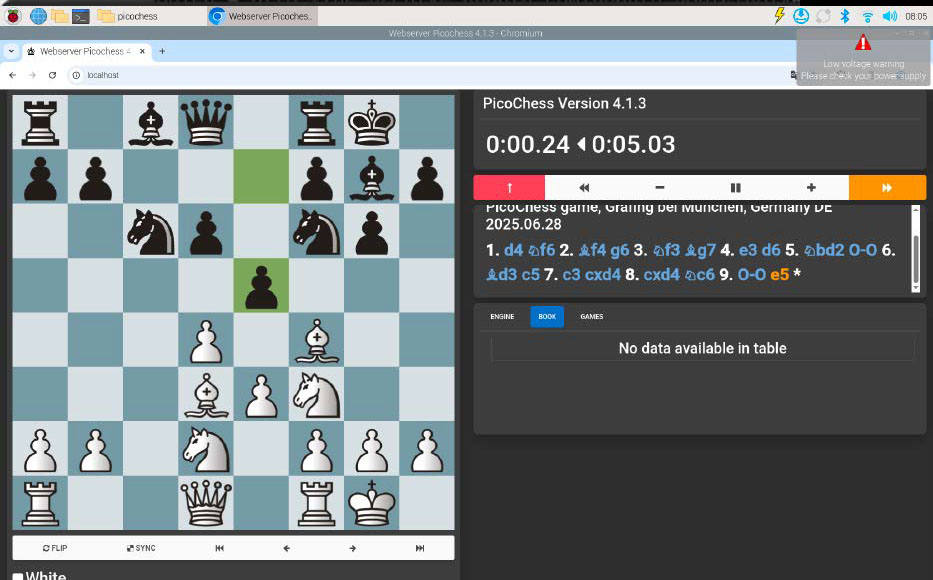Jump to last move with skip-forward icon
Image resolution: width=933 pixels, height=580 pixels.
(421, 547)
